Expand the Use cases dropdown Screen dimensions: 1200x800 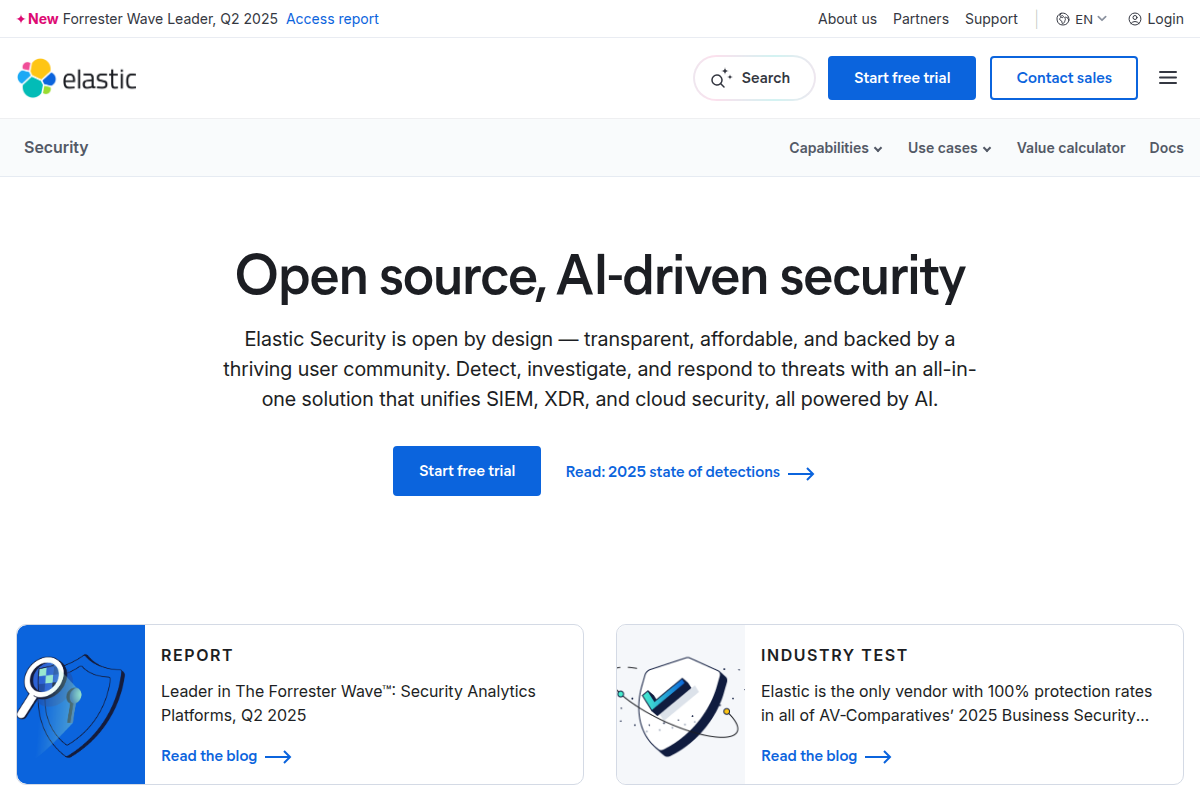pyautogui.click(x=948, y=147)
